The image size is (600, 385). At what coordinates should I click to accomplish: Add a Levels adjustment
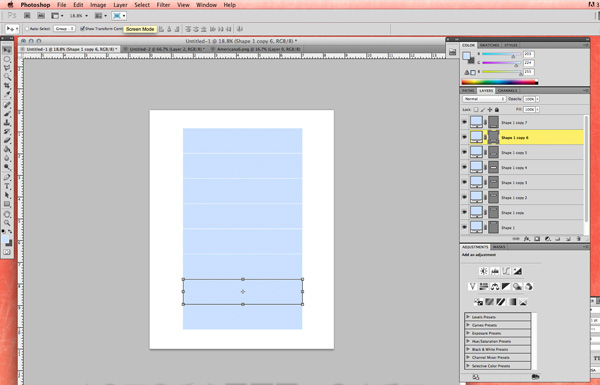pos(495,271)
